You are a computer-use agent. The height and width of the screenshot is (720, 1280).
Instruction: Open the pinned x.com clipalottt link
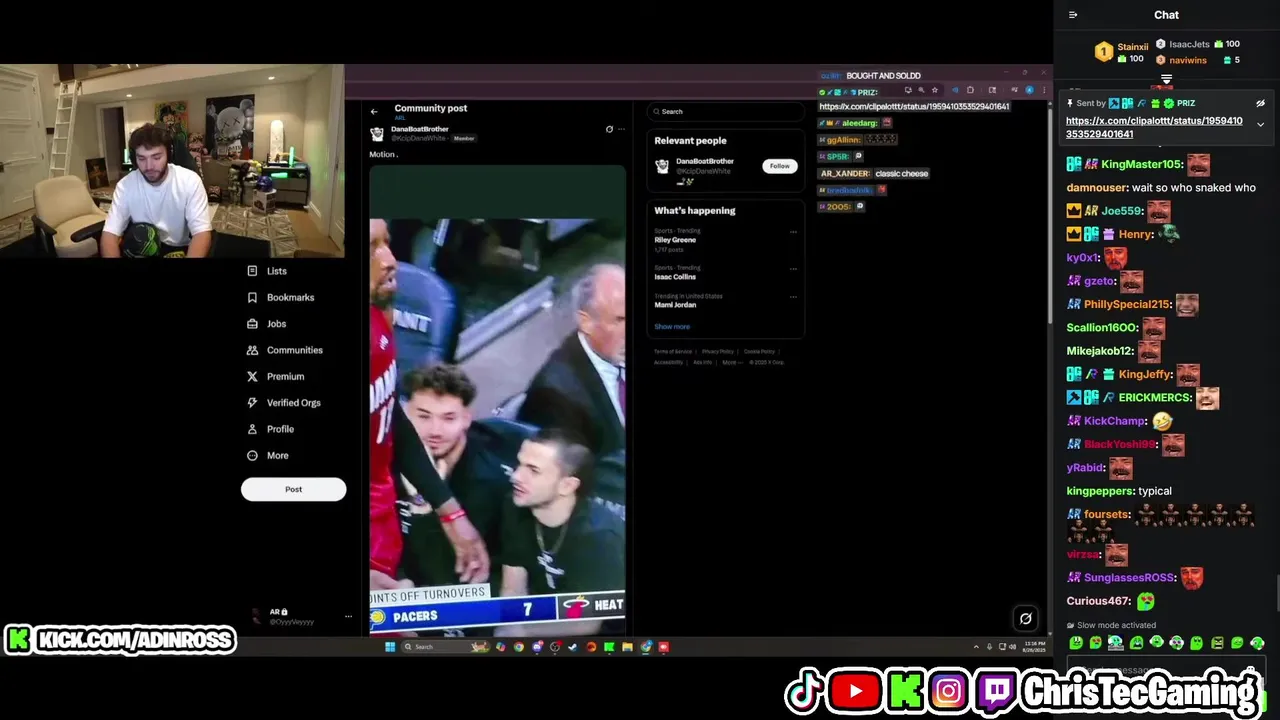click(x=1154, y=127)
